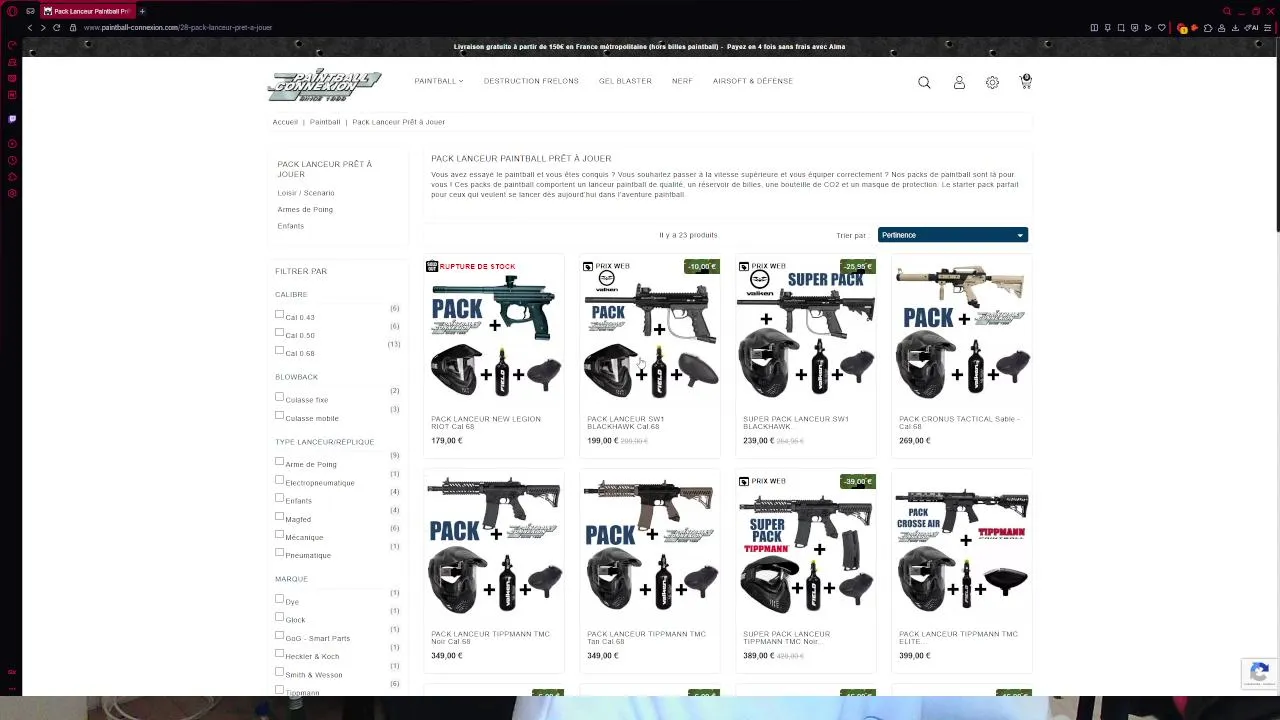1280x720 pixels.
Task: Select the Pack Lanceur Paintball browser tab
Action: click(88, 11)
